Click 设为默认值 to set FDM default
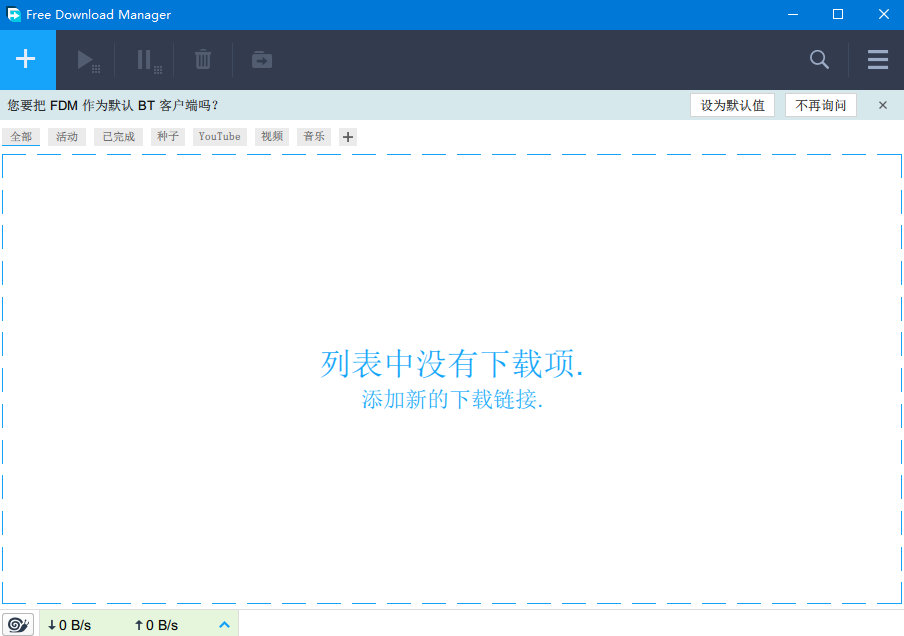The image size is (904, 636). tap(732, 105)
